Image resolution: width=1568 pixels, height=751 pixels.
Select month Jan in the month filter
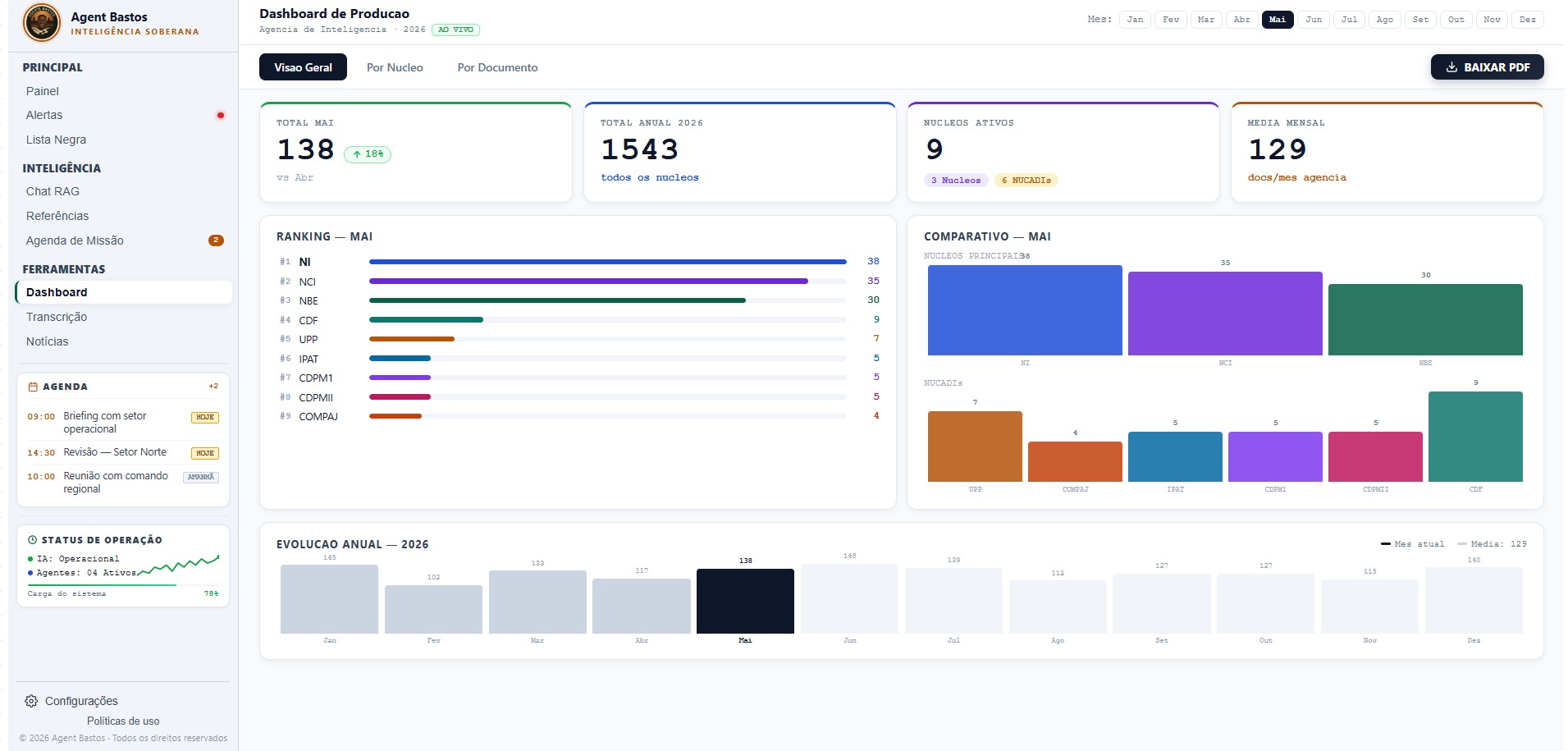coord(1135,20)
